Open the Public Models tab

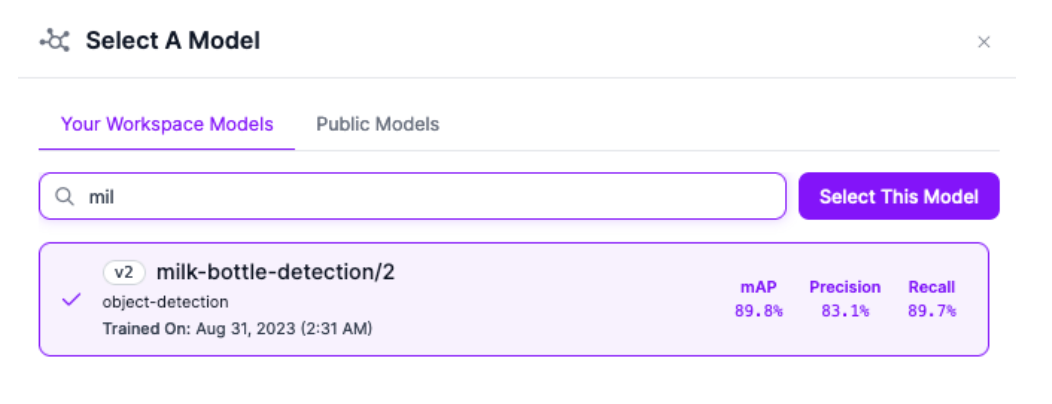click(377, 125)
